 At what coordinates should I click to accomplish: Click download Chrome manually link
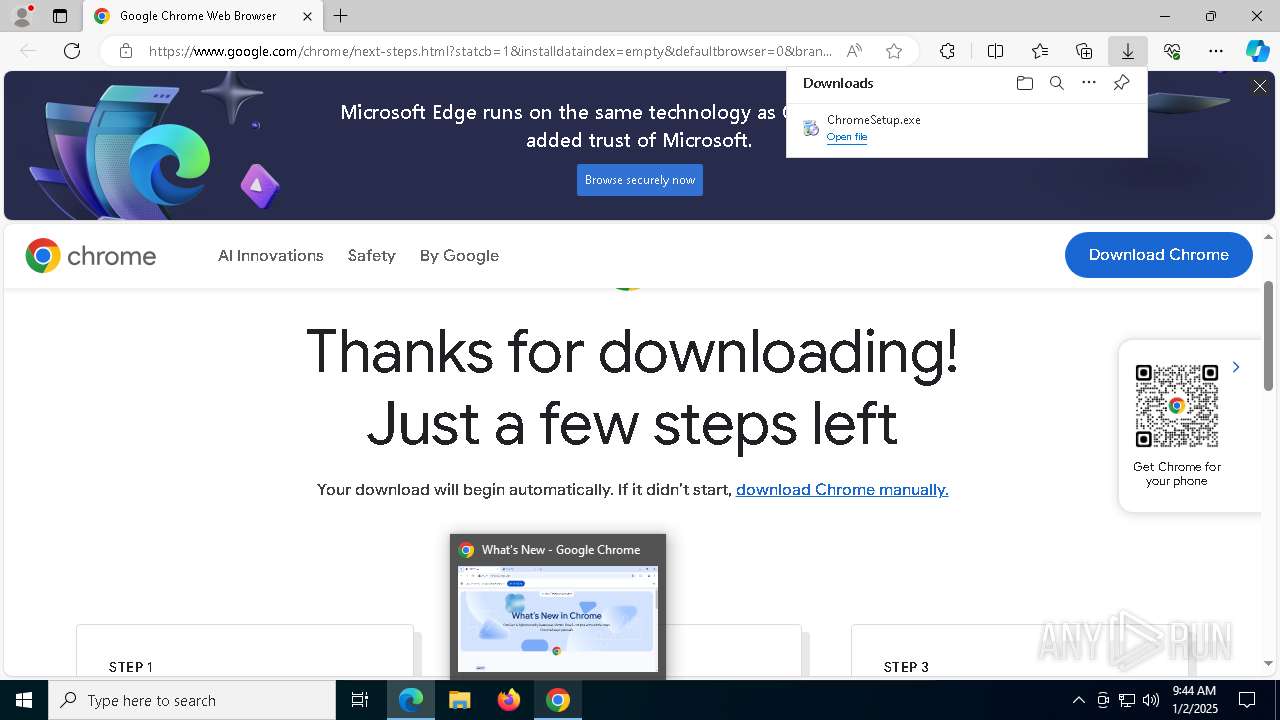pyautogui.click(x=842, y=490)
